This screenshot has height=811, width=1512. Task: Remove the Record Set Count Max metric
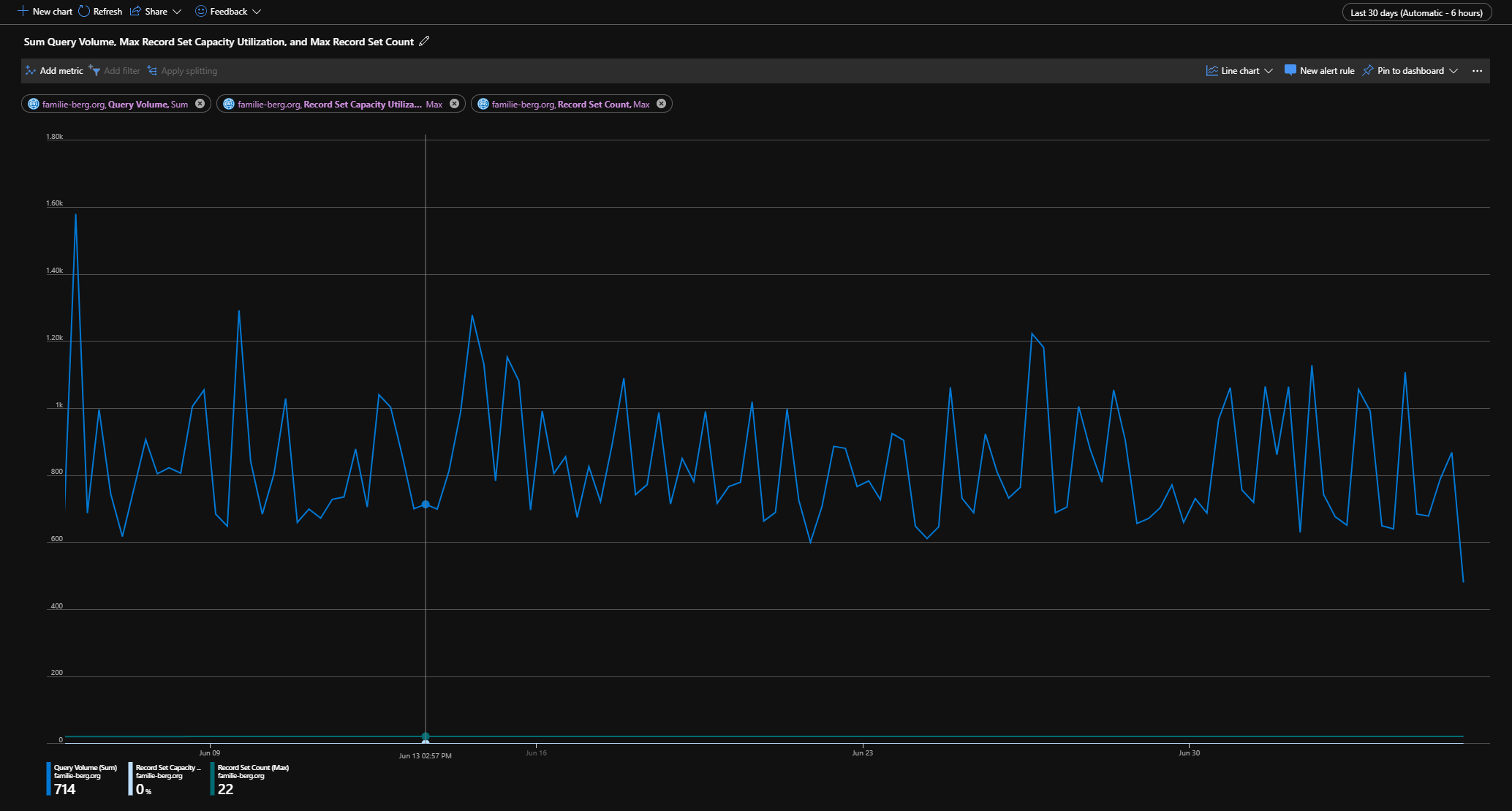[661, 104]
